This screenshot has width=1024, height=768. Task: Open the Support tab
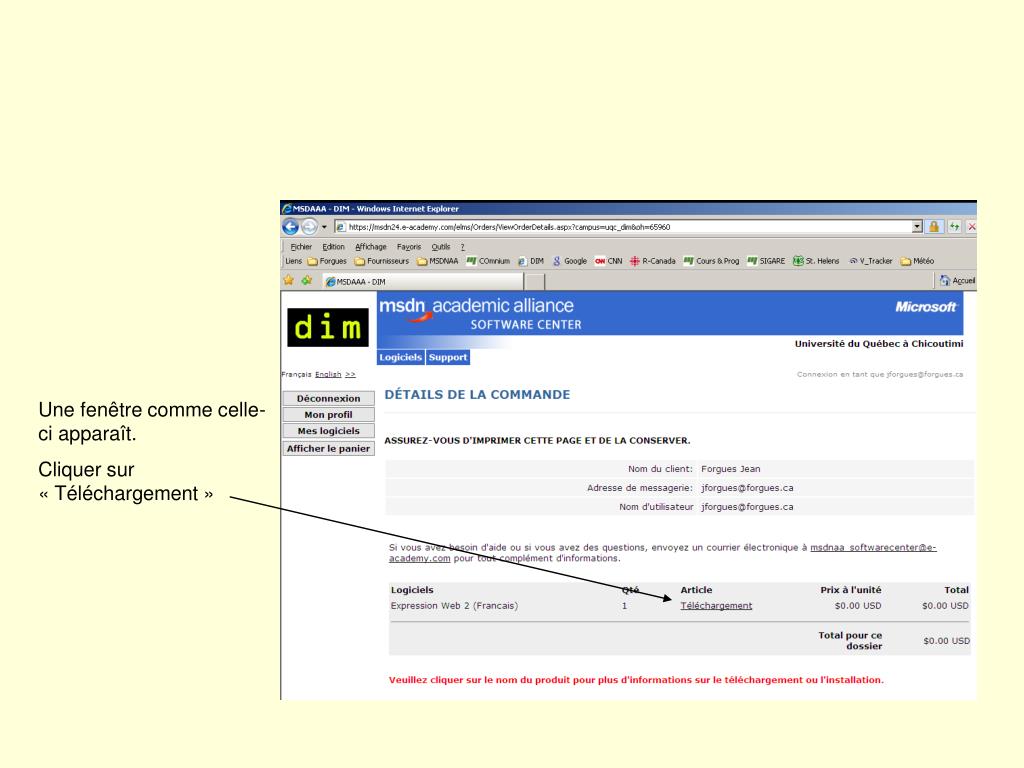pos(448,357)
